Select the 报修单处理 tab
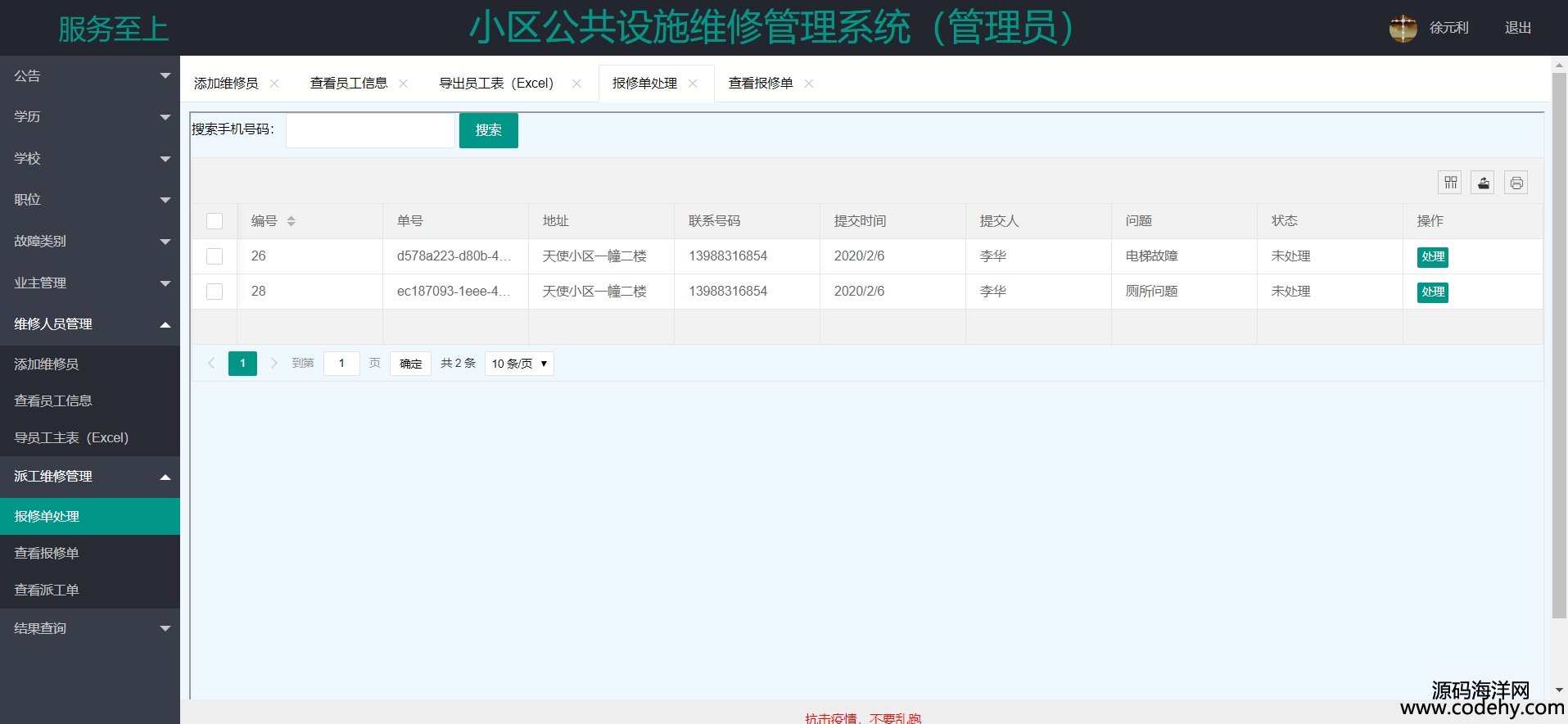This screenshot has height=724, width=1568. coord(644,84)
